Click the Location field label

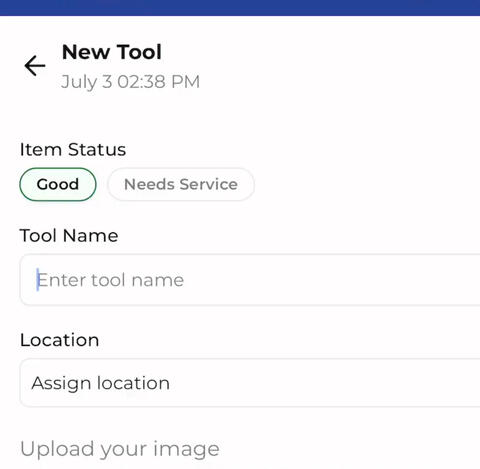pyautogui.click(x=60, y=340)
